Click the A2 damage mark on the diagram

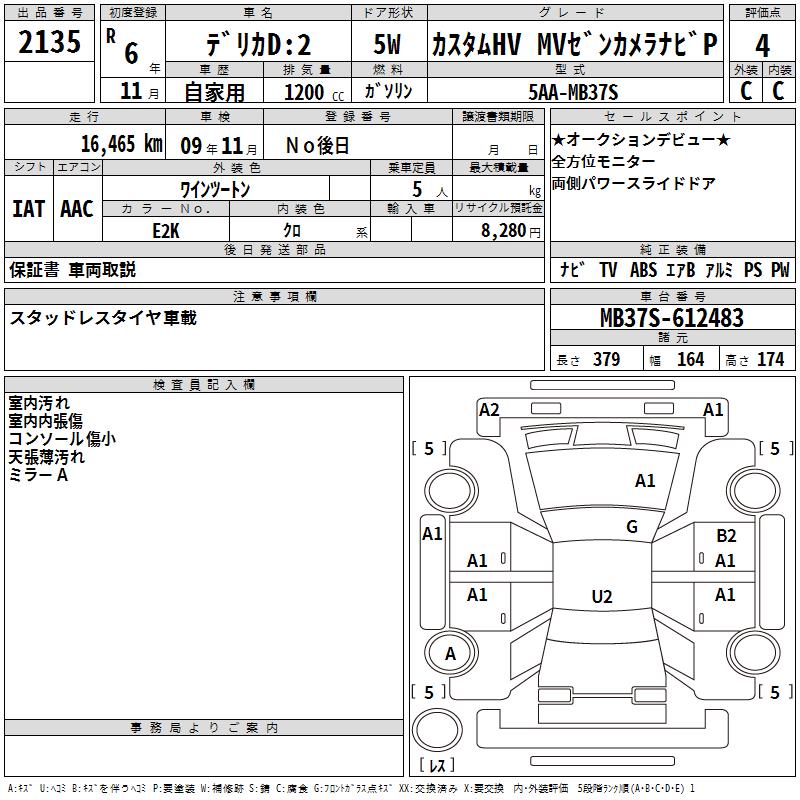click(489, 410)
